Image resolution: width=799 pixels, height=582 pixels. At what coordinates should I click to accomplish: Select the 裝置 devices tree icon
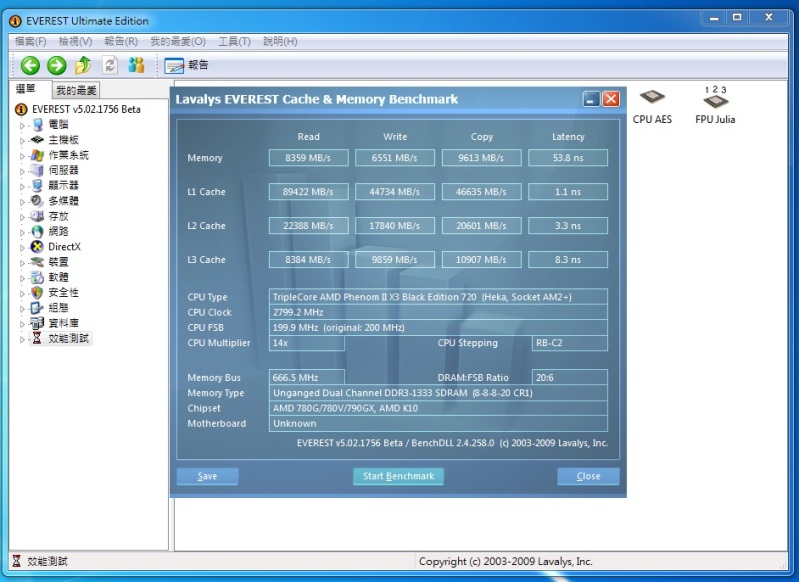(37, 262)
